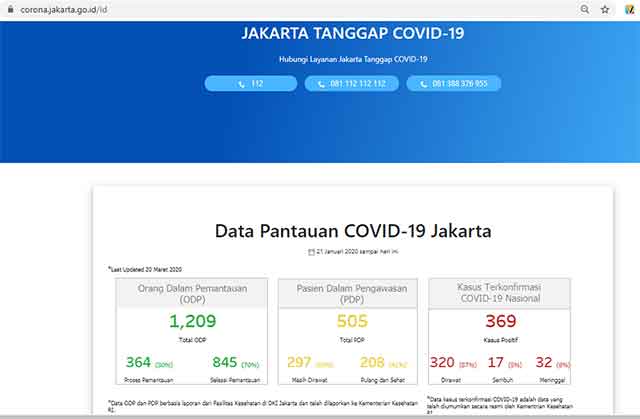
Task: Click the Total ODP label
Action: (192, 340)
